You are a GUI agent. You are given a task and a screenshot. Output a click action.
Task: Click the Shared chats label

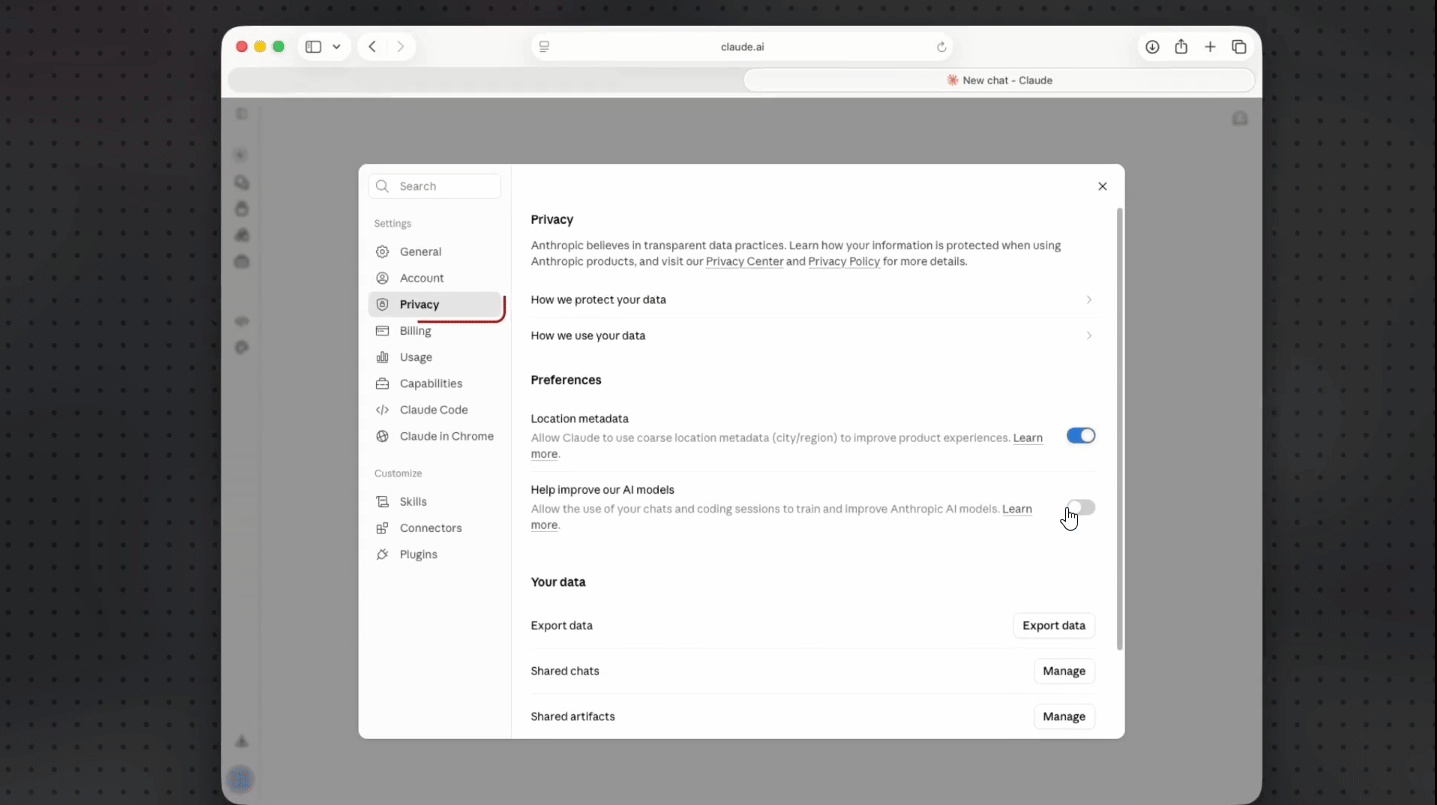(x=565, y=671)
